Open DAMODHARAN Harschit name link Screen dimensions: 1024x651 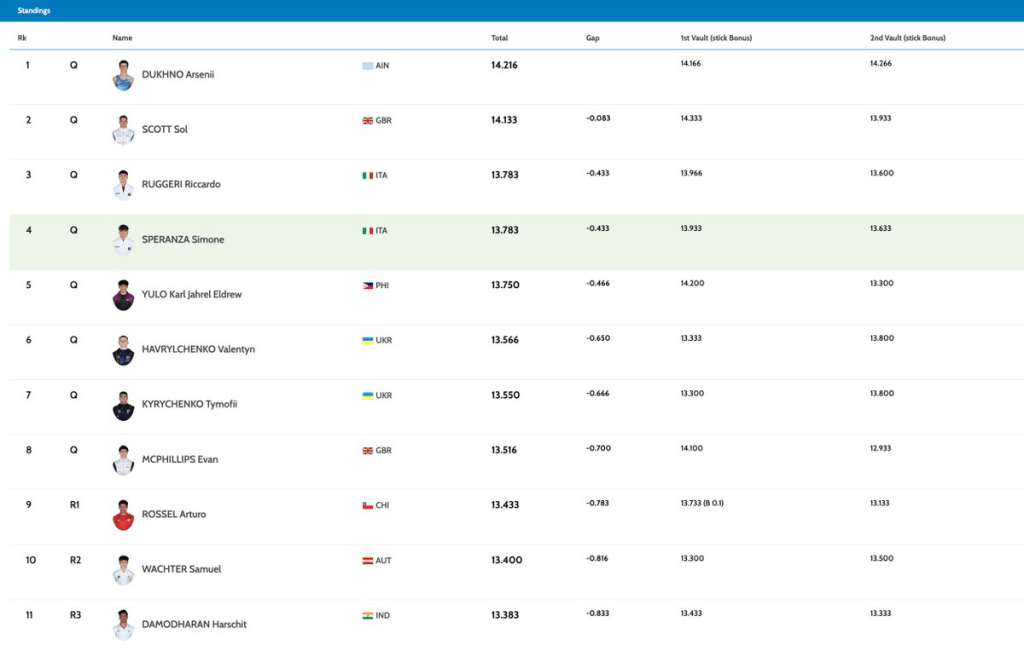194,624
